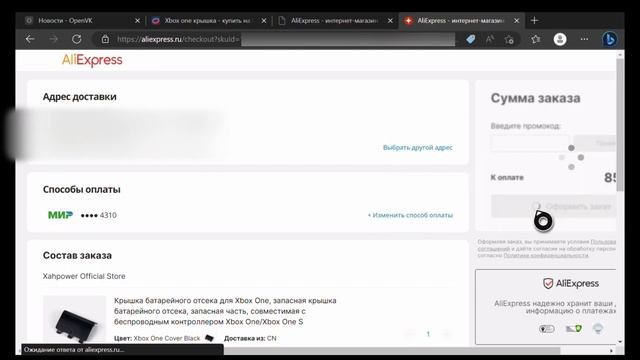Click Изменить способ оплаты link
The image size is (640, 360).
[410, 215]
